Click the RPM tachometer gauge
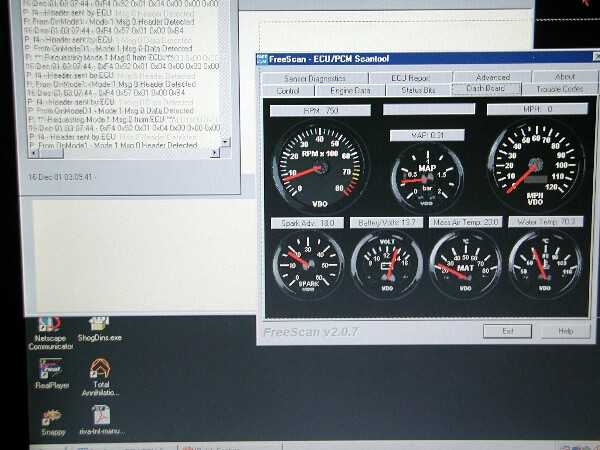 (321, 167)
